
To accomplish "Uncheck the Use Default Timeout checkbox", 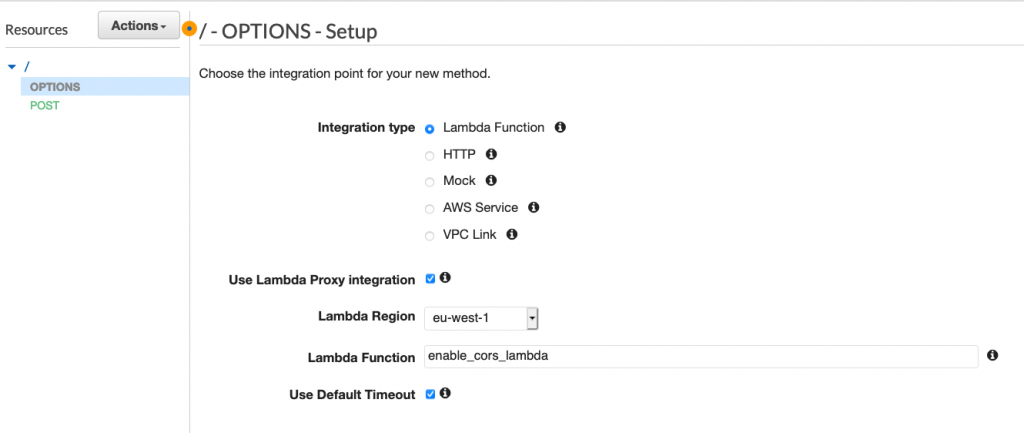I will [431, 394].
